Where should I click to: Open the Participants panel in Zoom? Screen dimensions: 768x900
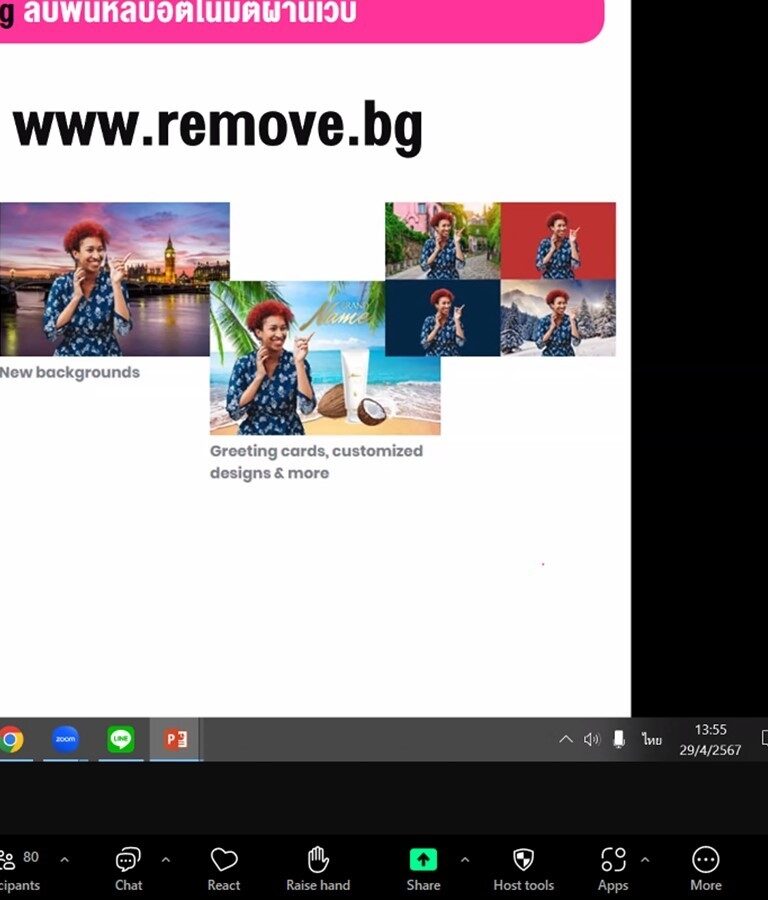[20, 870]
